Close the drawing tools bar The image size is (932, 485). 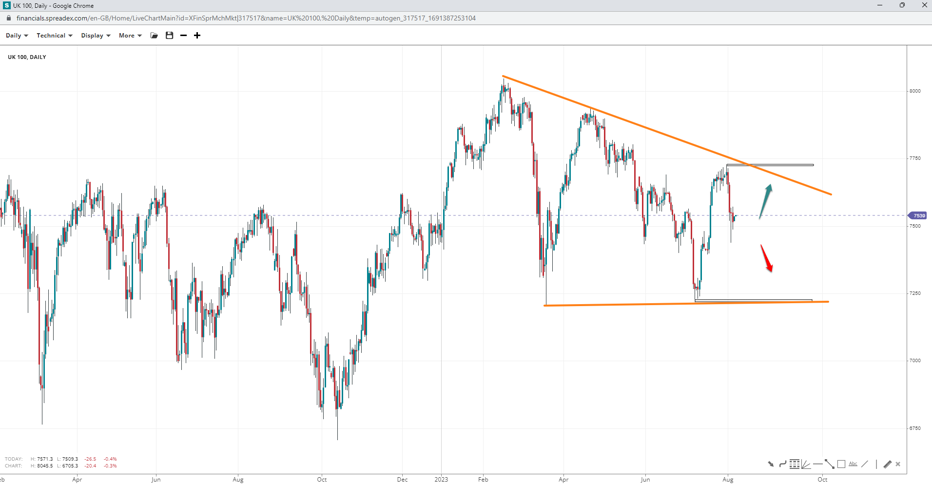[898, 464]
